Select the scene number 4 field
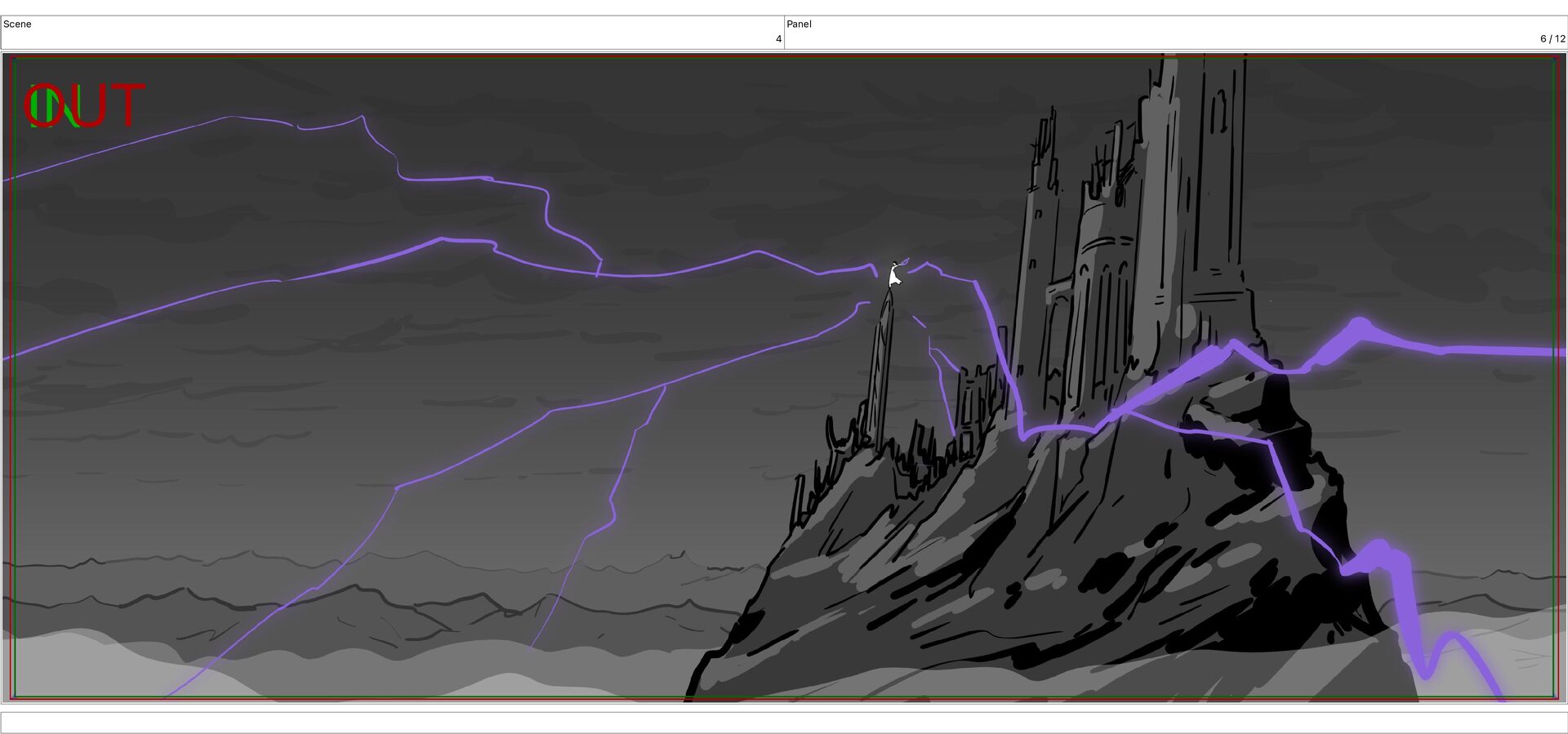This screenshot has height=734, width=1568. point(778,38)
